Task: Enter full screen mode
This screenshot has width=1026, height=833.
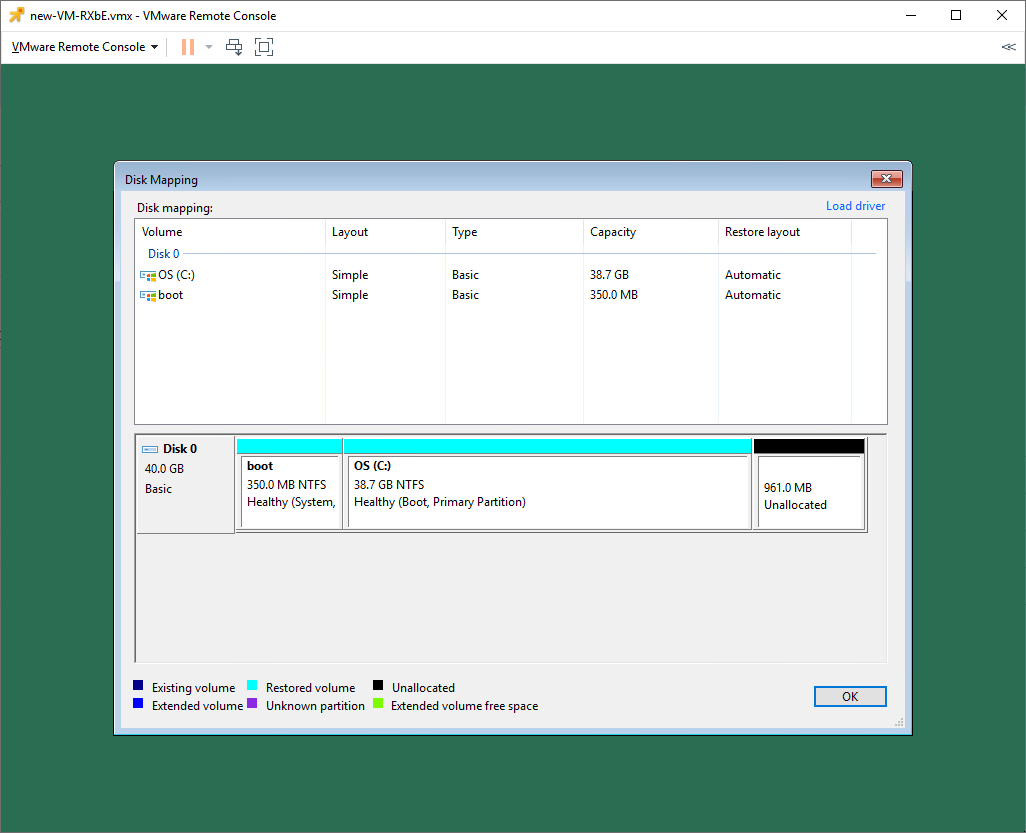Action: (x=264, y=47)
